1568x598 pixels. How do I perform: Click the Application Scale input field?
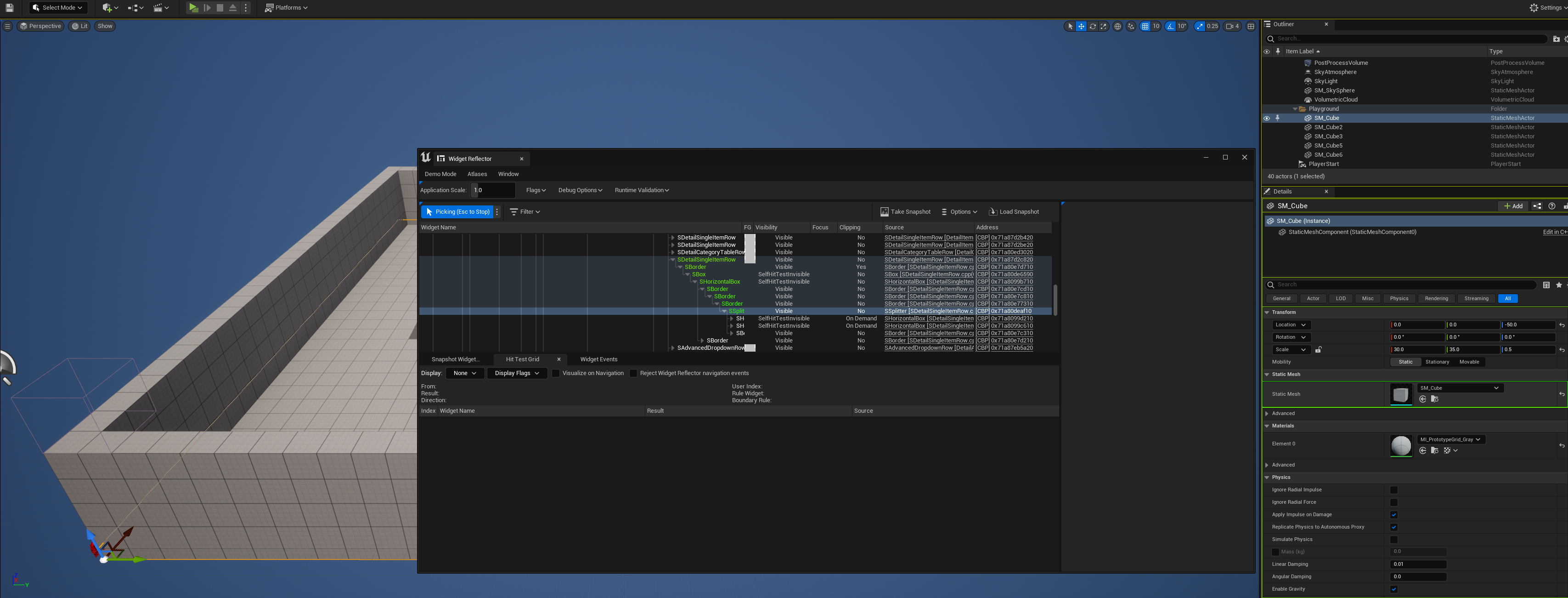(493, 190)
